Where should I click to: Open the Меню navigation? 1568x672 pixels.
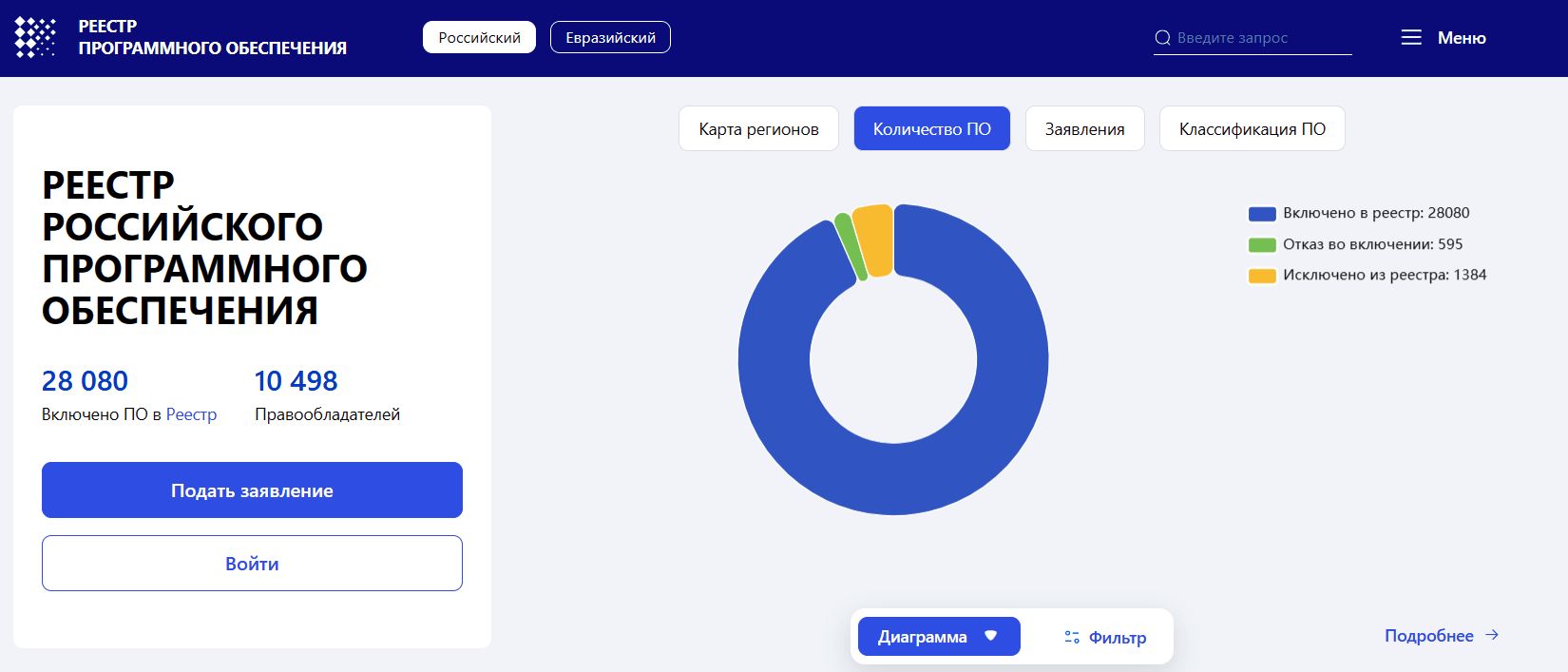click(x=1461, y=38)
